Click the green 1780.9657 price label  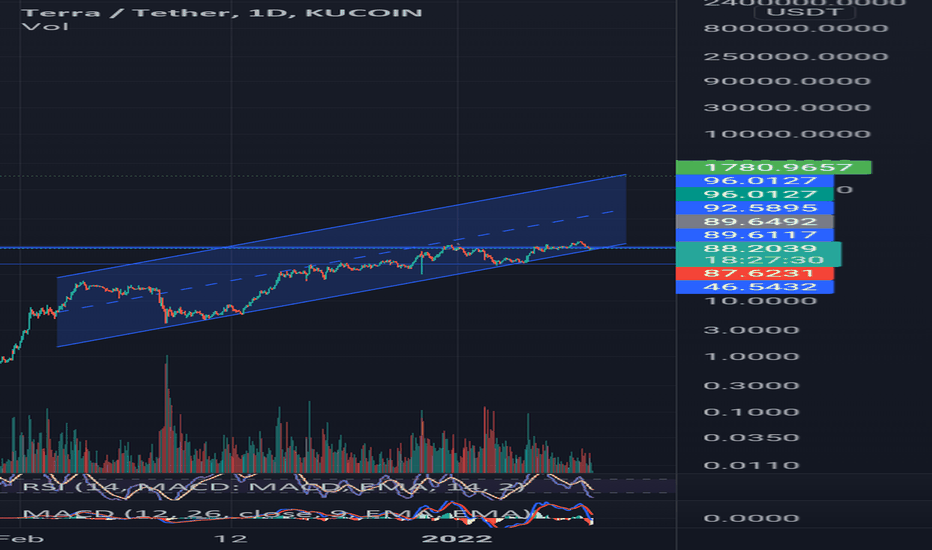[x=773, y=167]
